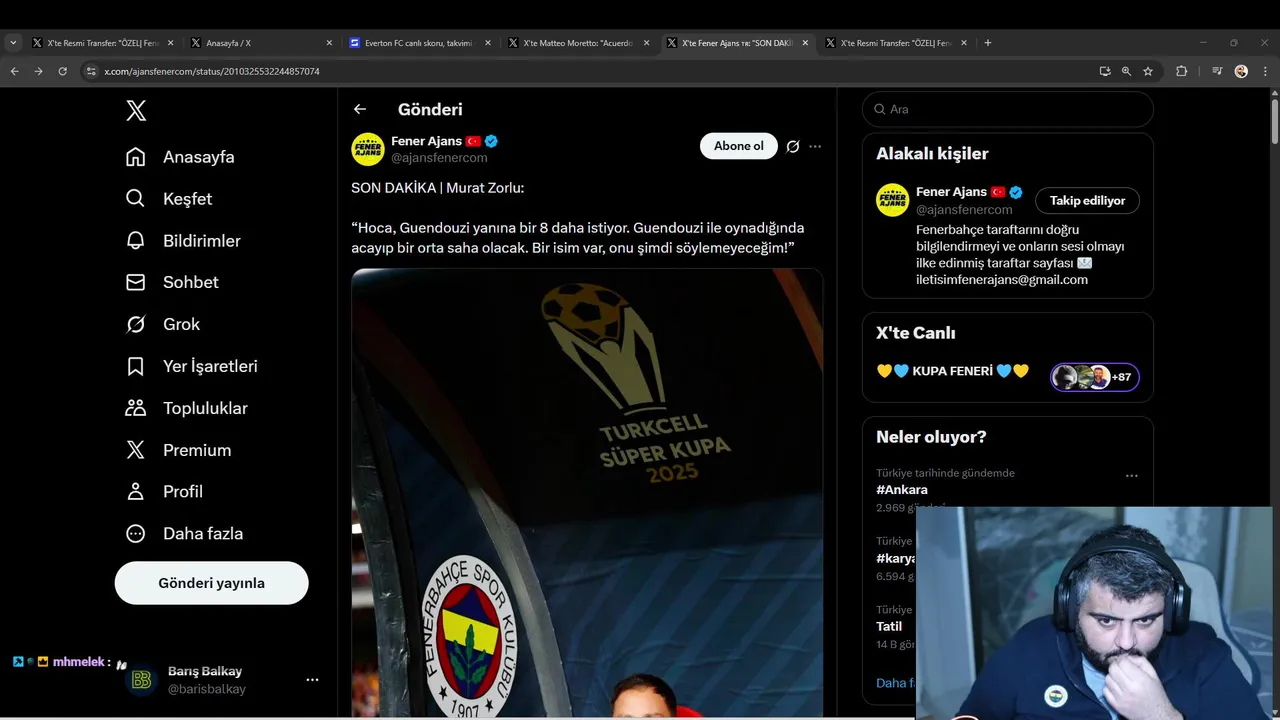Click site info icon in address bar
This screenshot has height=720, width=1280.
coord(91,72)
